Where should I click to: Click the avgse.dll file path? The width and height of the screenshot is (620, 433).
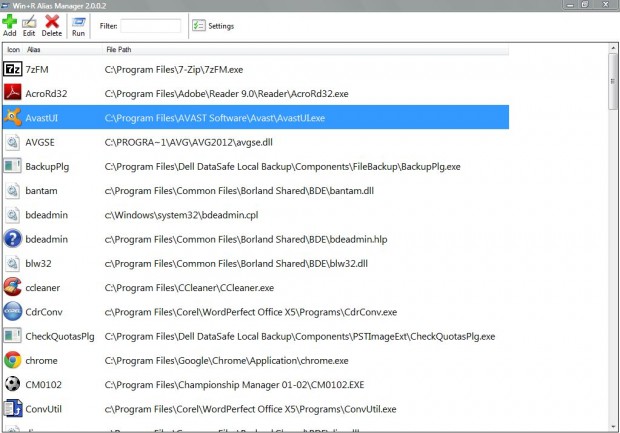pos(188,142)
